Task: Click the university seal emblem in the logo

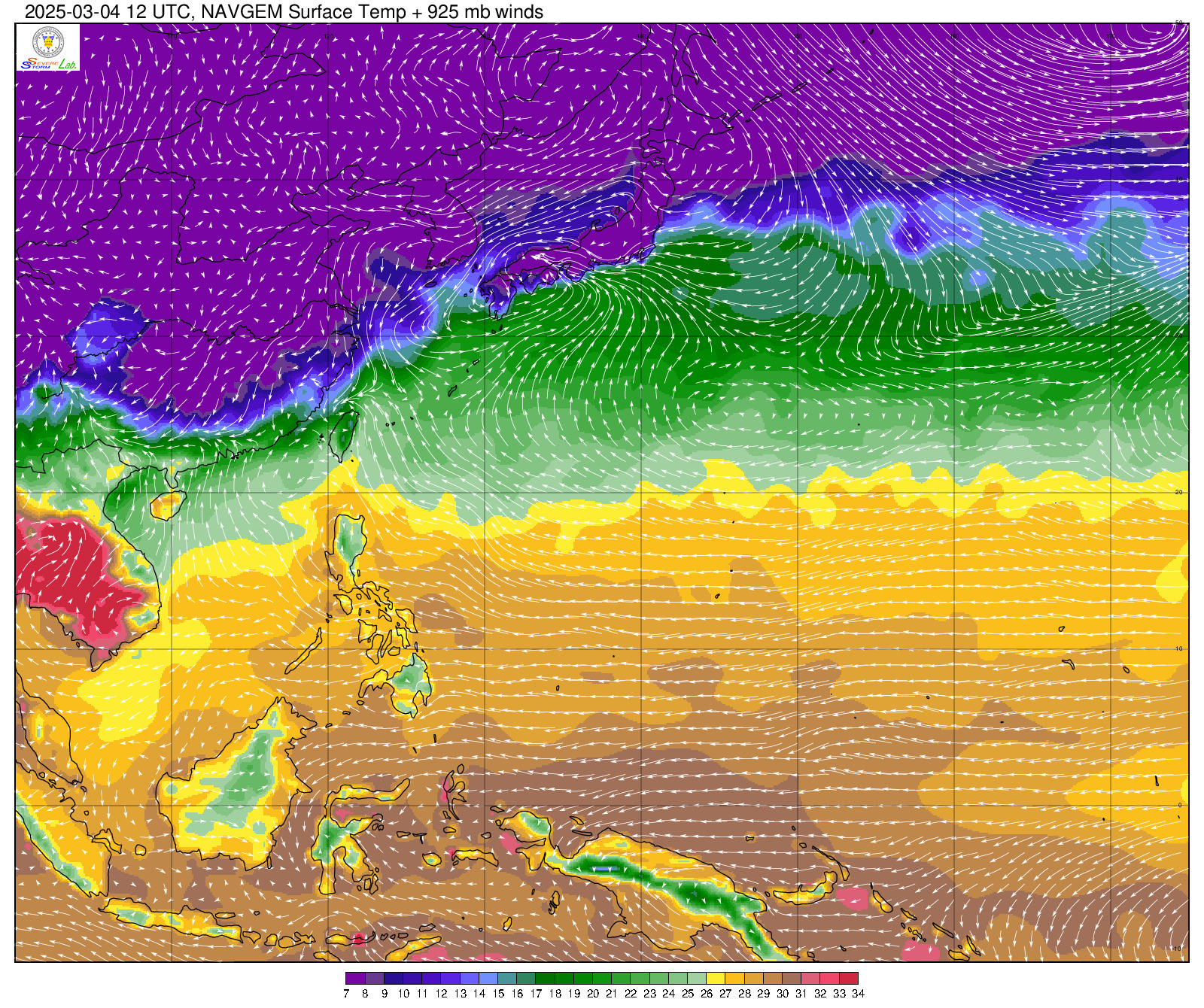Action: tap(47, 42)
